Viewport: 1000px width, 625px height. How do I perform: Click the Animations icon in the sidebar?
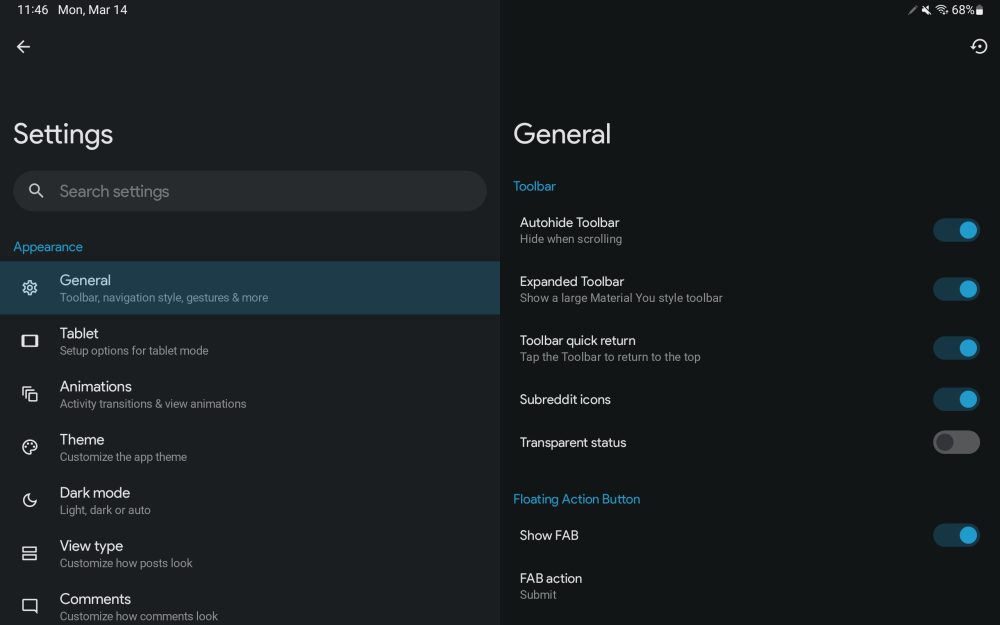click(x=30, y=393)
